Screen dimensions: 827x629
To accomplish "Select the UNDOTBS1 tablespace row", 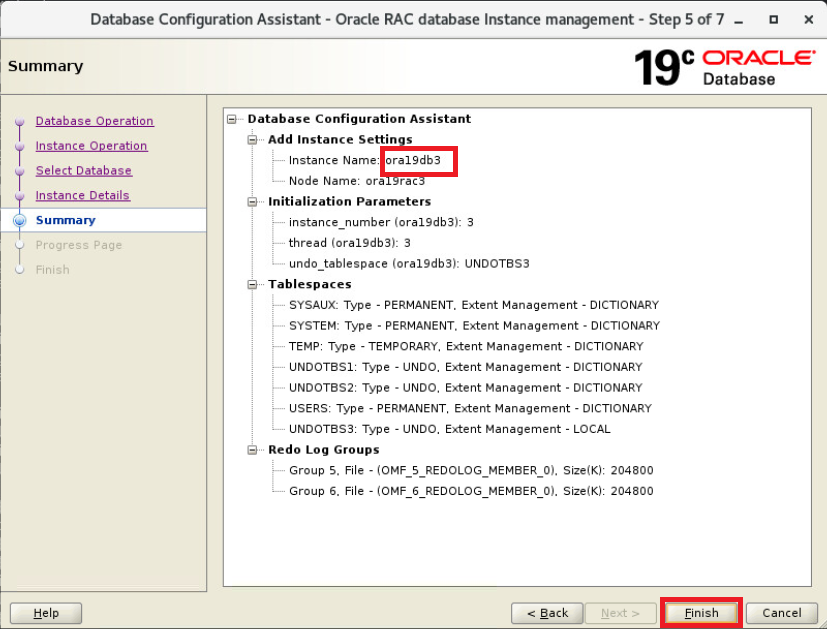I will 465,367.
